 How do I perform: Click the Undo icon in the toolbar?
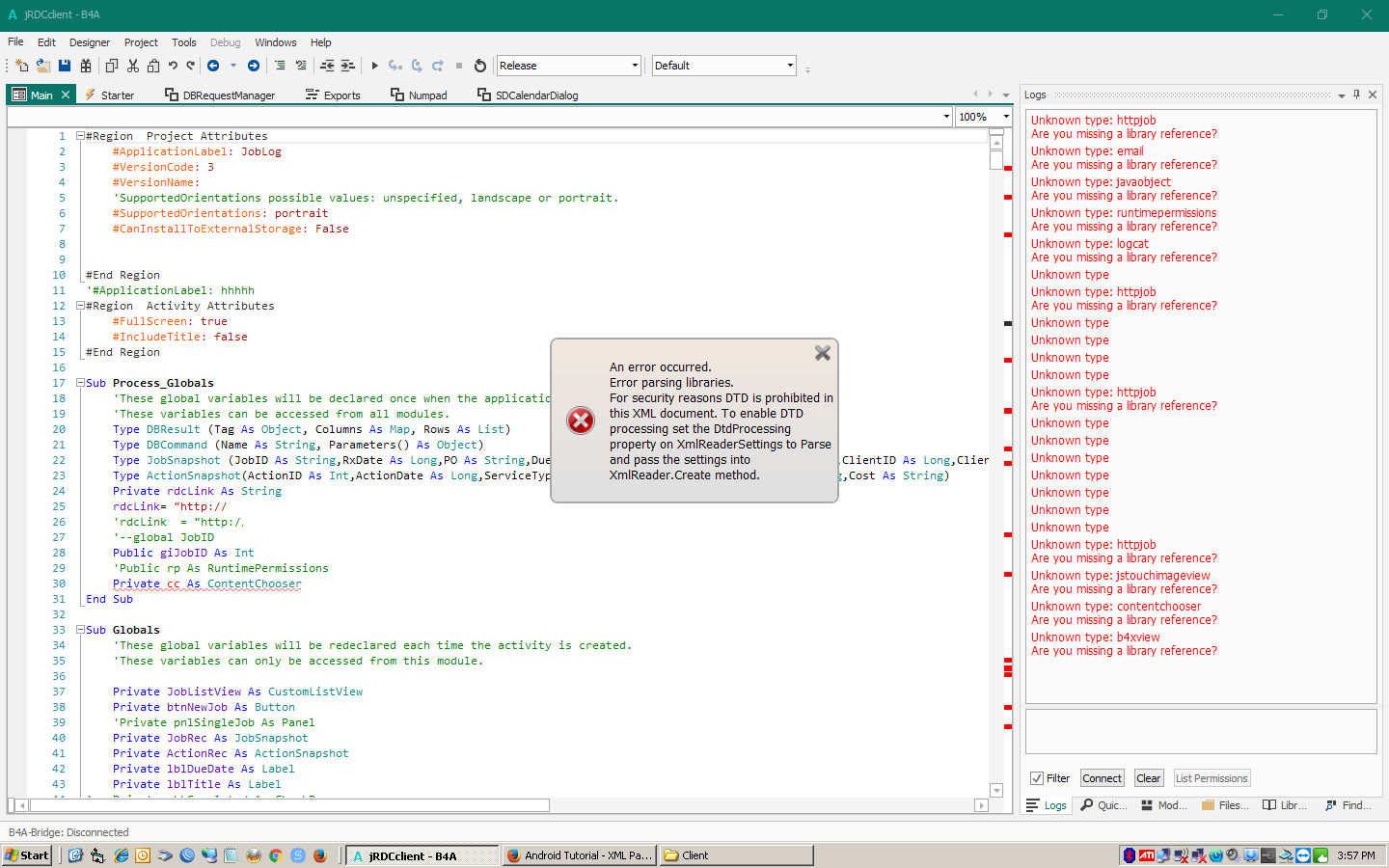(x=173, y=66)
